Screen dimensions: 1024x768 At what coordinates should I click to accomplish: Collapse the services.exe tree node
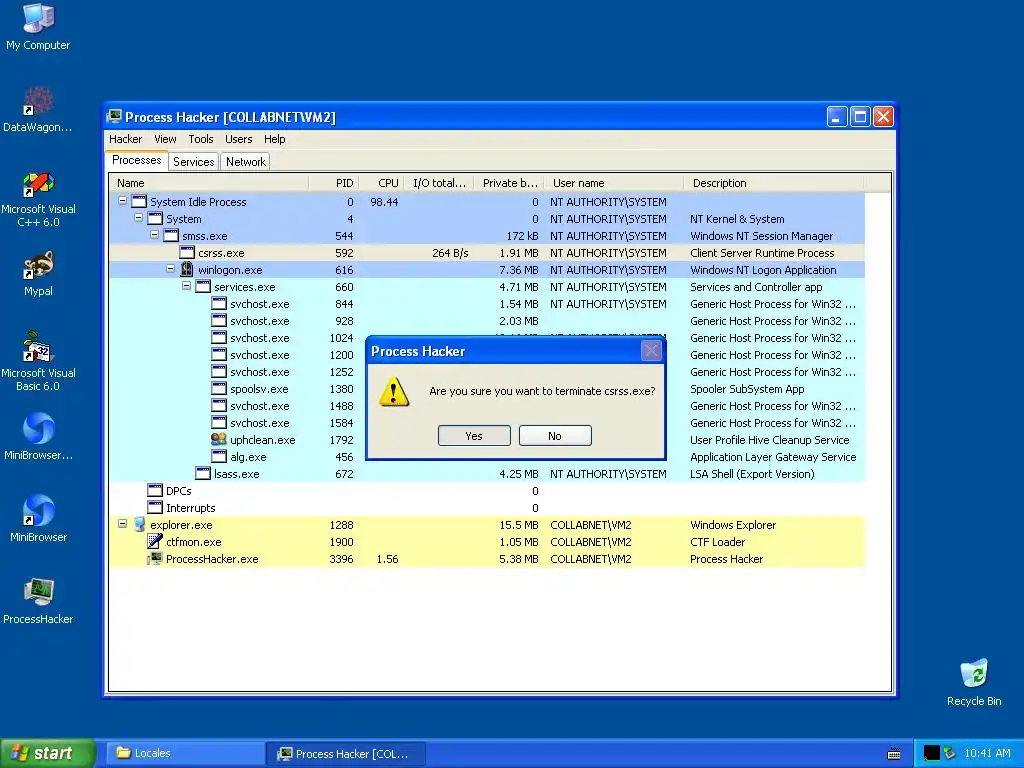point(186,286)
